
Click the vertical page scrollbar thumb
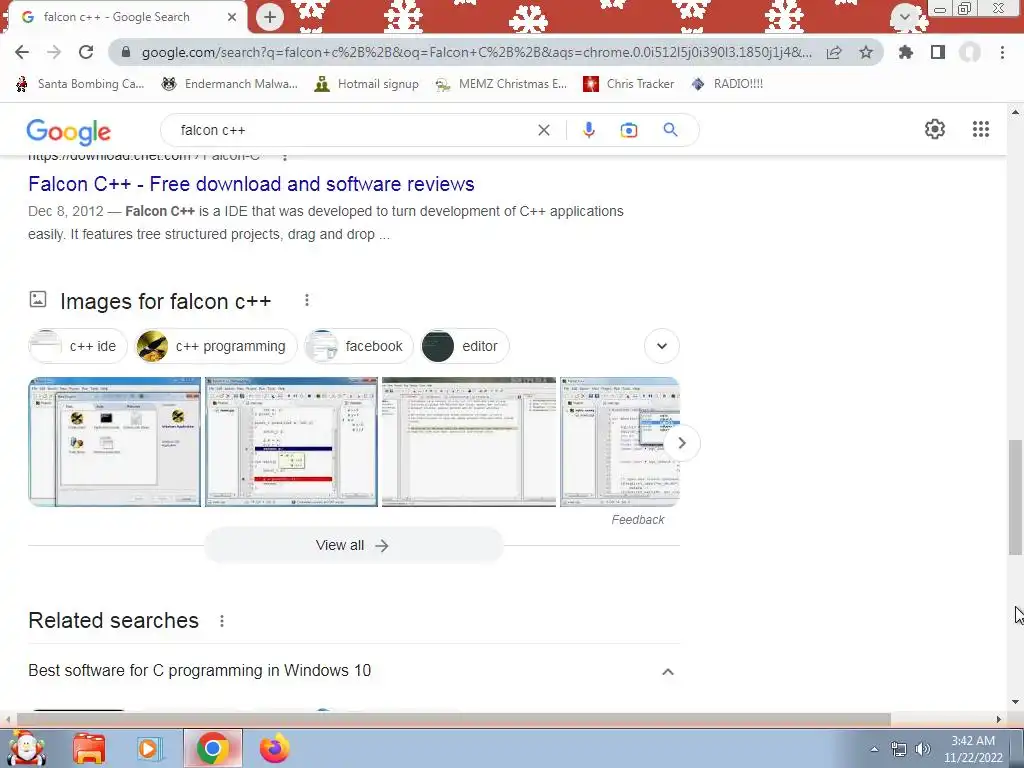click(1016, 496)
